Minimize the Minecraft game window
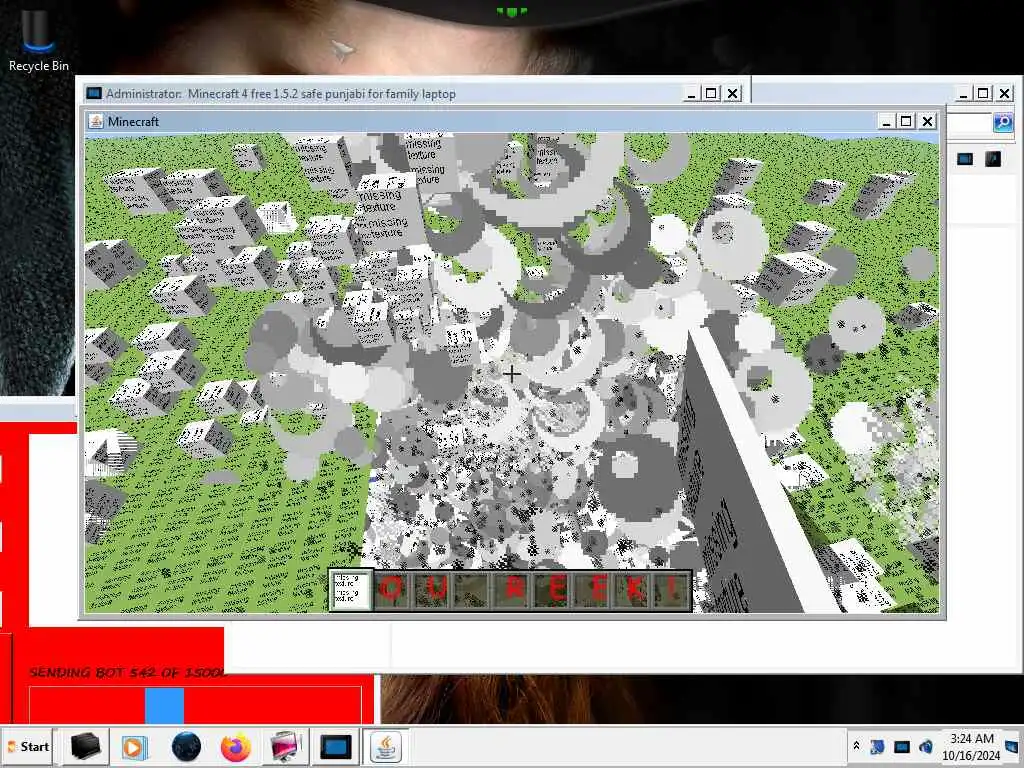This screenshot has width=1024, height=768. click(886, 121)
